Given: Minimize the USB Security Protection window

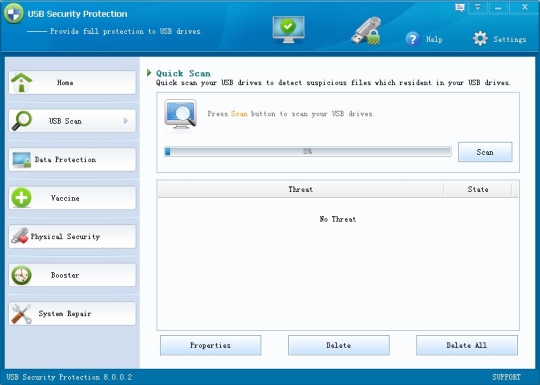Looking at the screenshot, I should pyautogui.click(x=498, y=8).
